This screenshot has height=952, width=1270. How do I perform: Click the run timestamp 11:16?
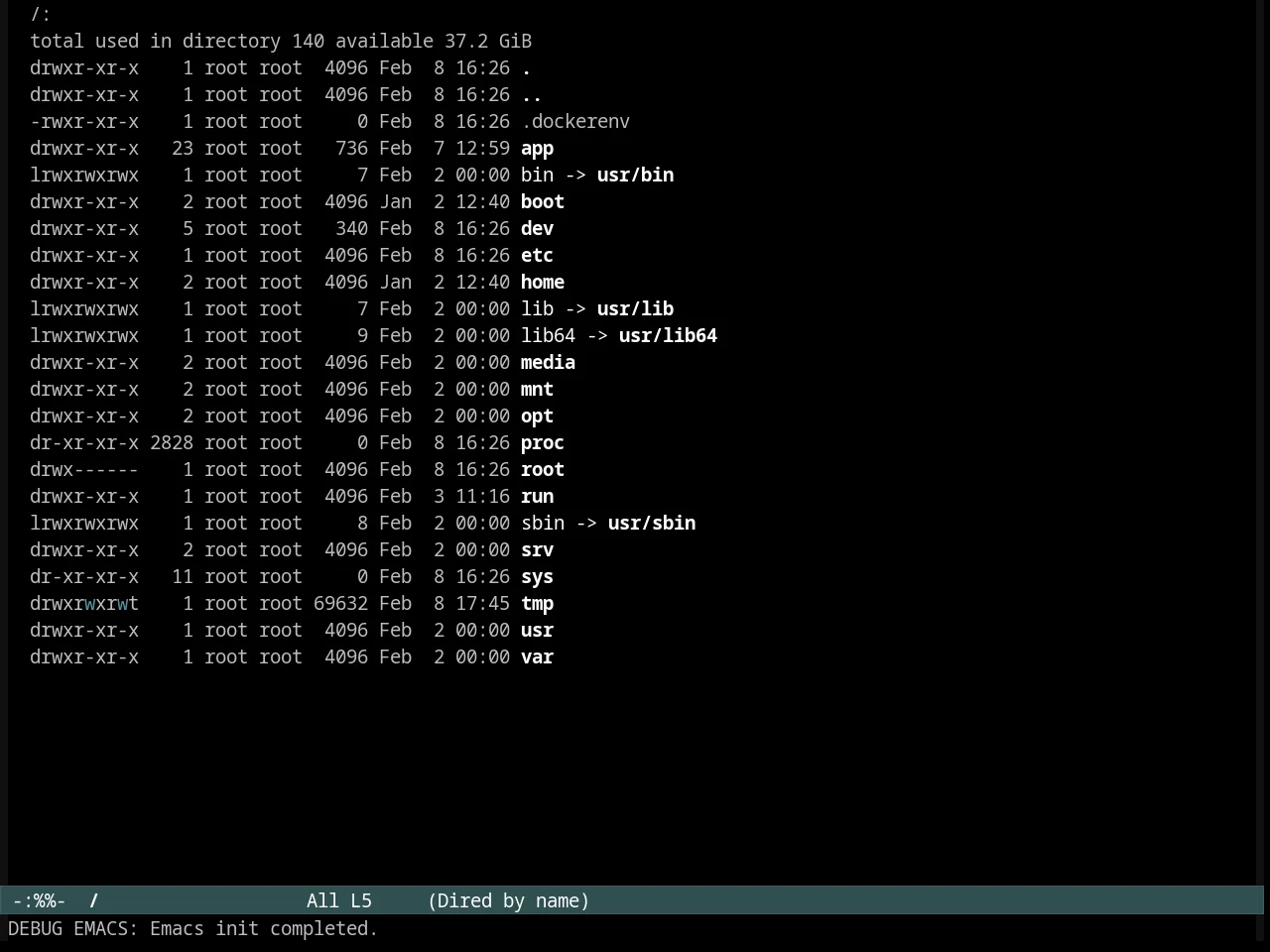click(x=482, y=497)
